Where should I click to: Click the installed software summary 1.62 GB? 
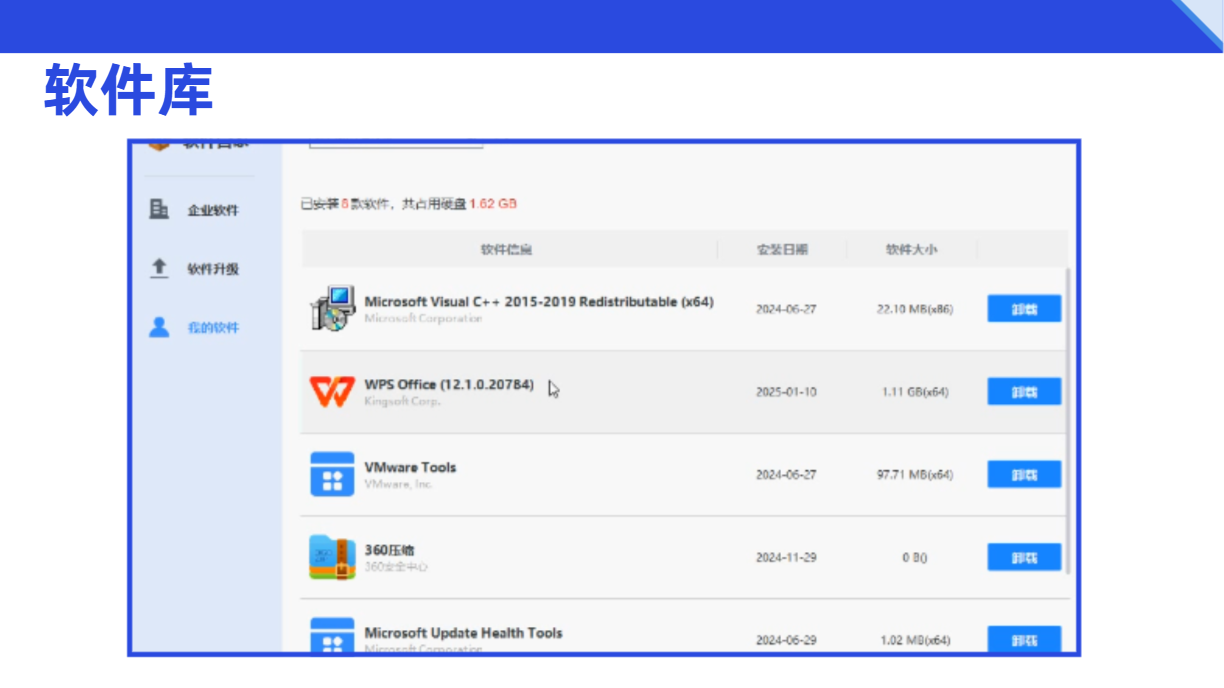click(x=493, y=203)
